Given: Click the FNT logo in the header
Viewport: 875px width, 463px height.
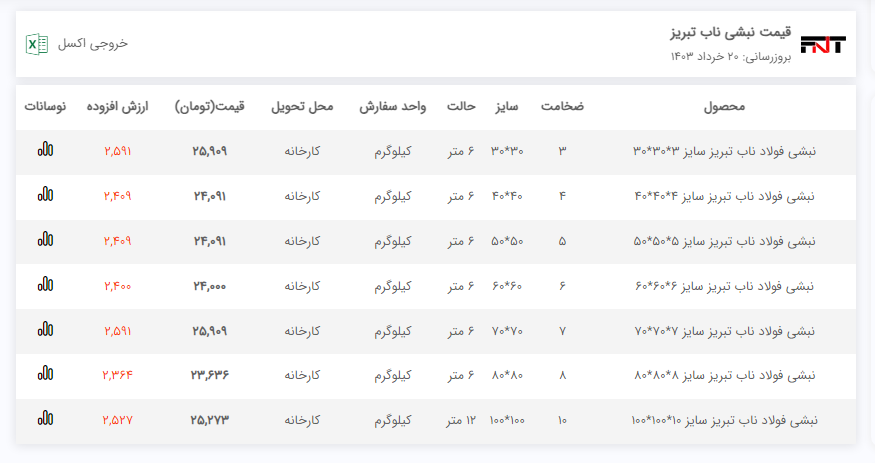Looking at the screenshot, I should coord(823,44).
